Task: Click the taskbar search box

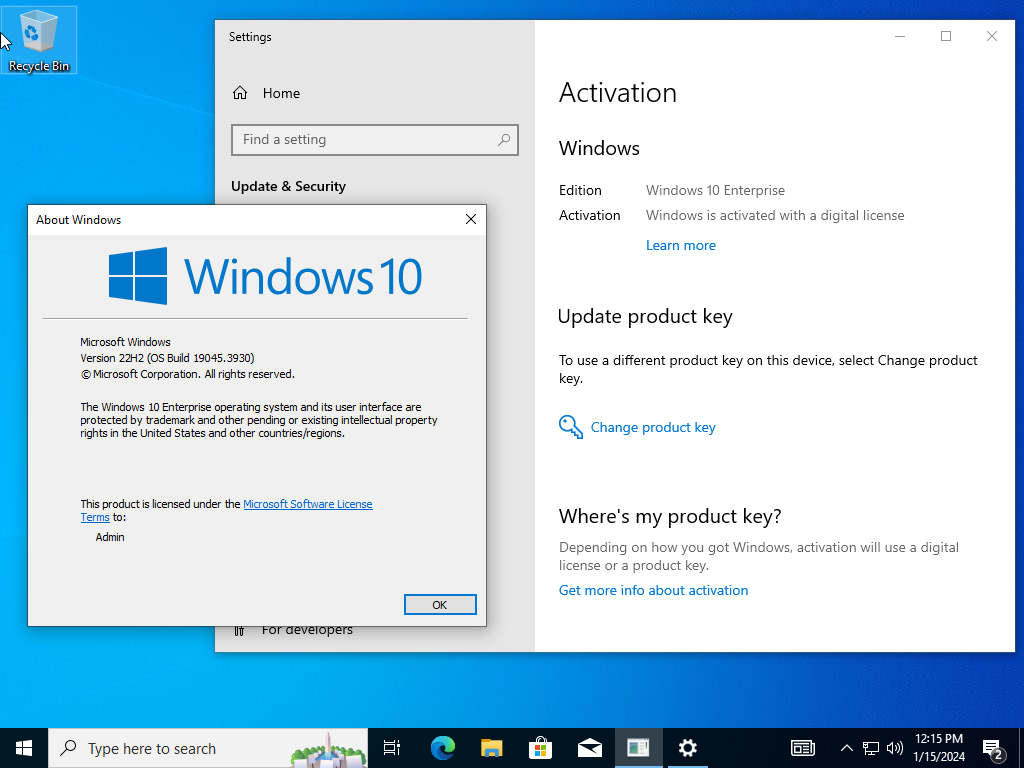Action: (x=208, y=748)
